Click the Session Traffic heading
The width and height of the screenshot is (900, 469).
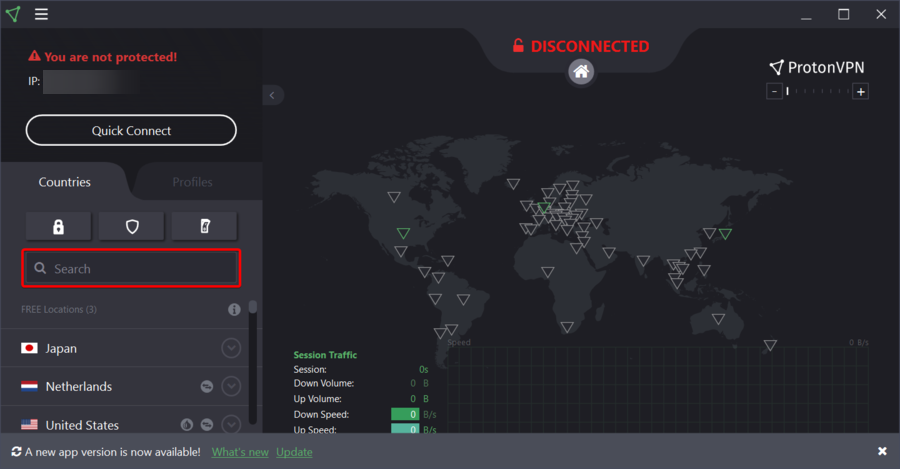coord(325,355)
